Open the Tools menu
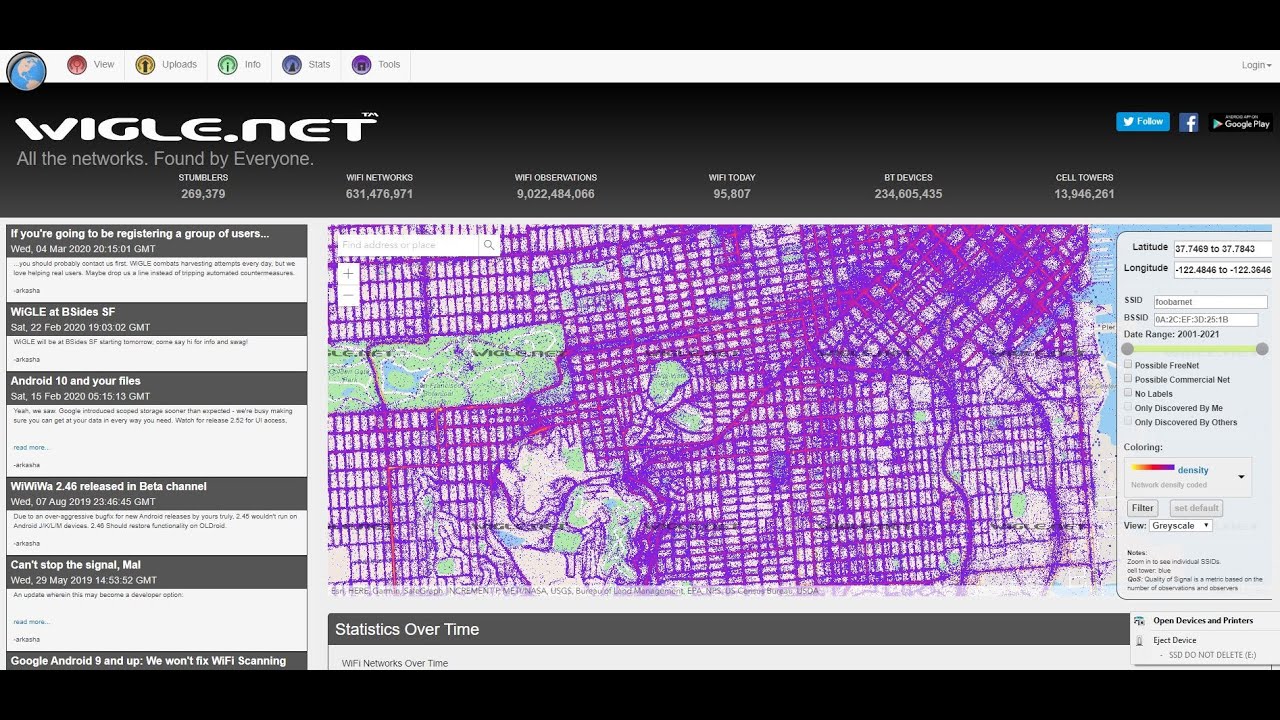This screenshot has width=1280, height=720. click(376, 65)
